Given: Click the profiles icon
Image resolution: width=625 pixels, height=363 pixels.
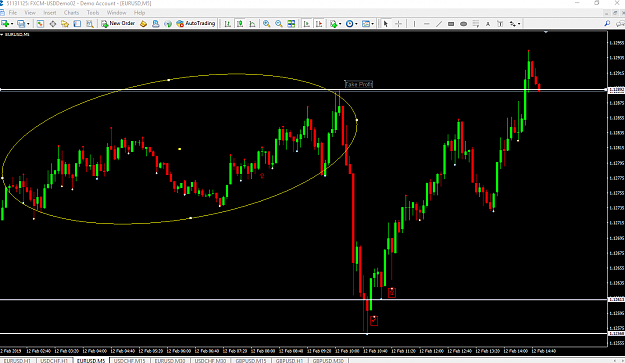Looking at the screenshot, I should (21, 24).
